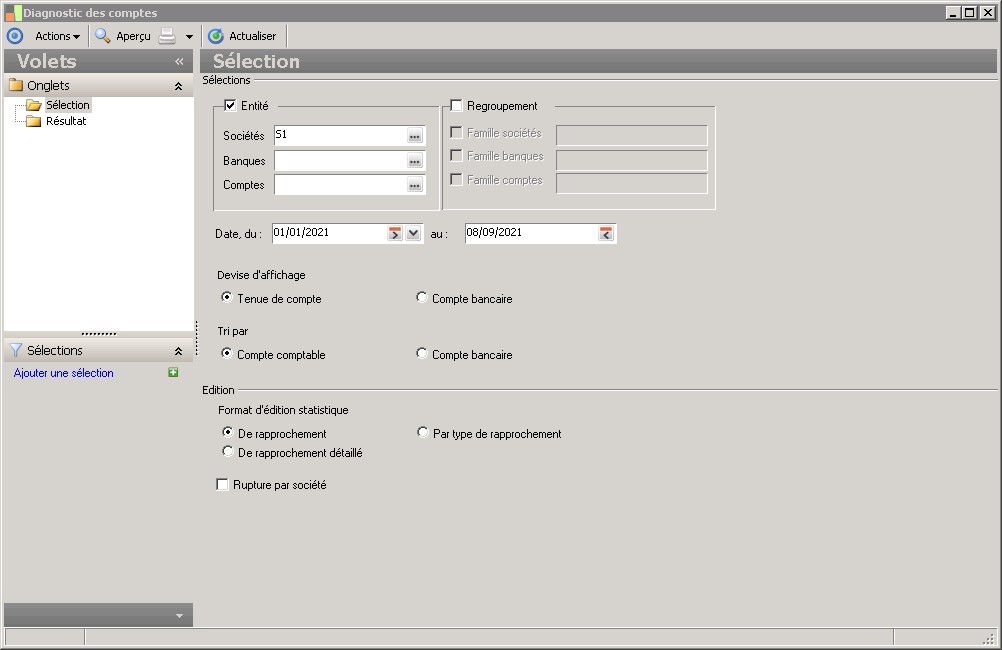This screenshot has height=650, width=1002.
Task: Collapse the Onglets section
Action: click(x=178, y=86)
